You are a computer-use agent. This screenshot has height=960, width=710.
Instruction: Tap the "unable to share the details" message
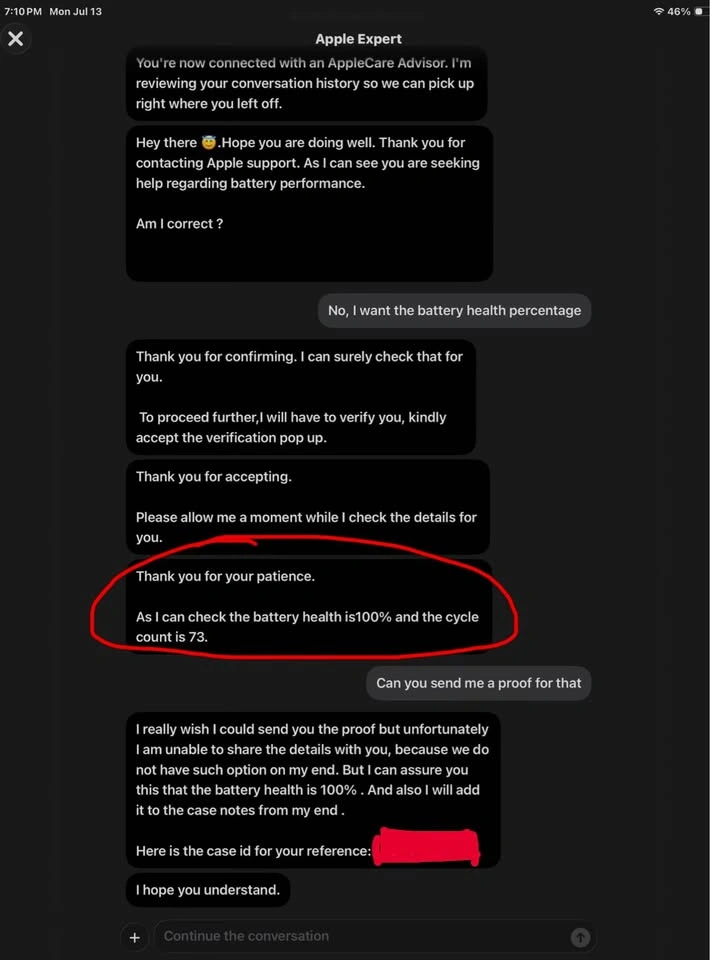pos(313,790)
